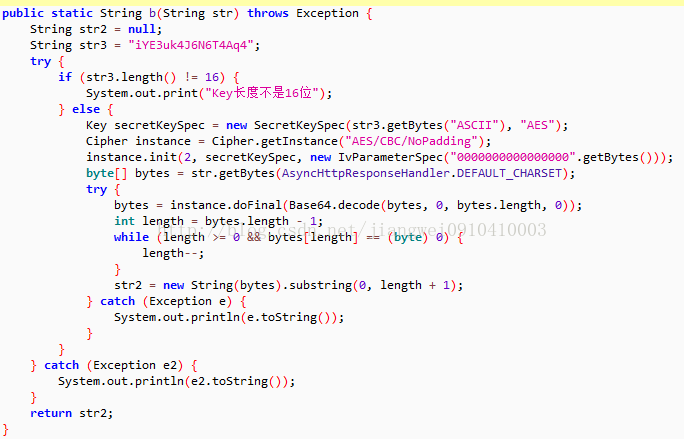
Task: Click the "0000000000000000" IV string
Action: (x=513, y=157)
